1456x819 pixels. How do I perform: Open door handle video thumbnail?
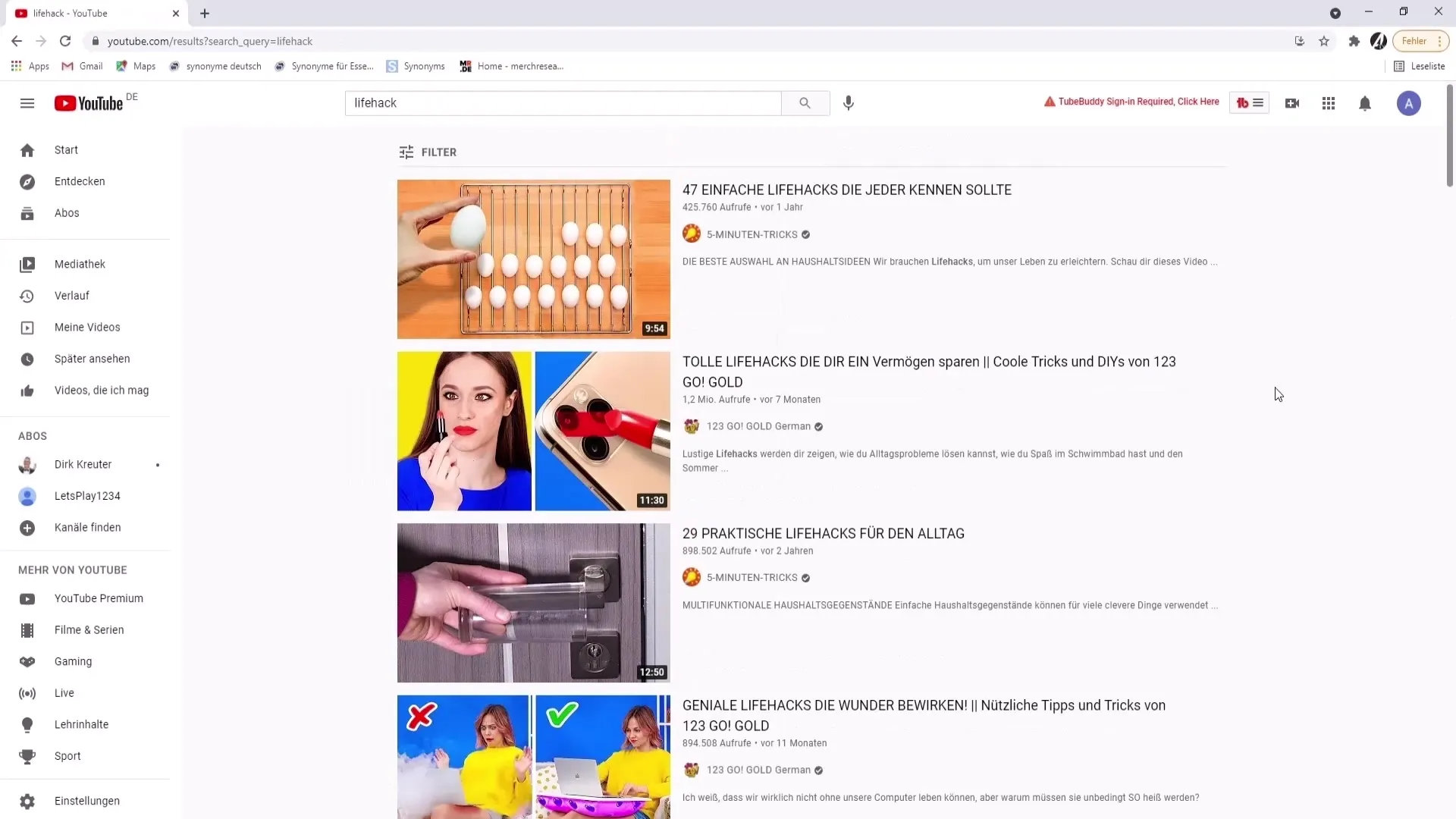point(534,603)
